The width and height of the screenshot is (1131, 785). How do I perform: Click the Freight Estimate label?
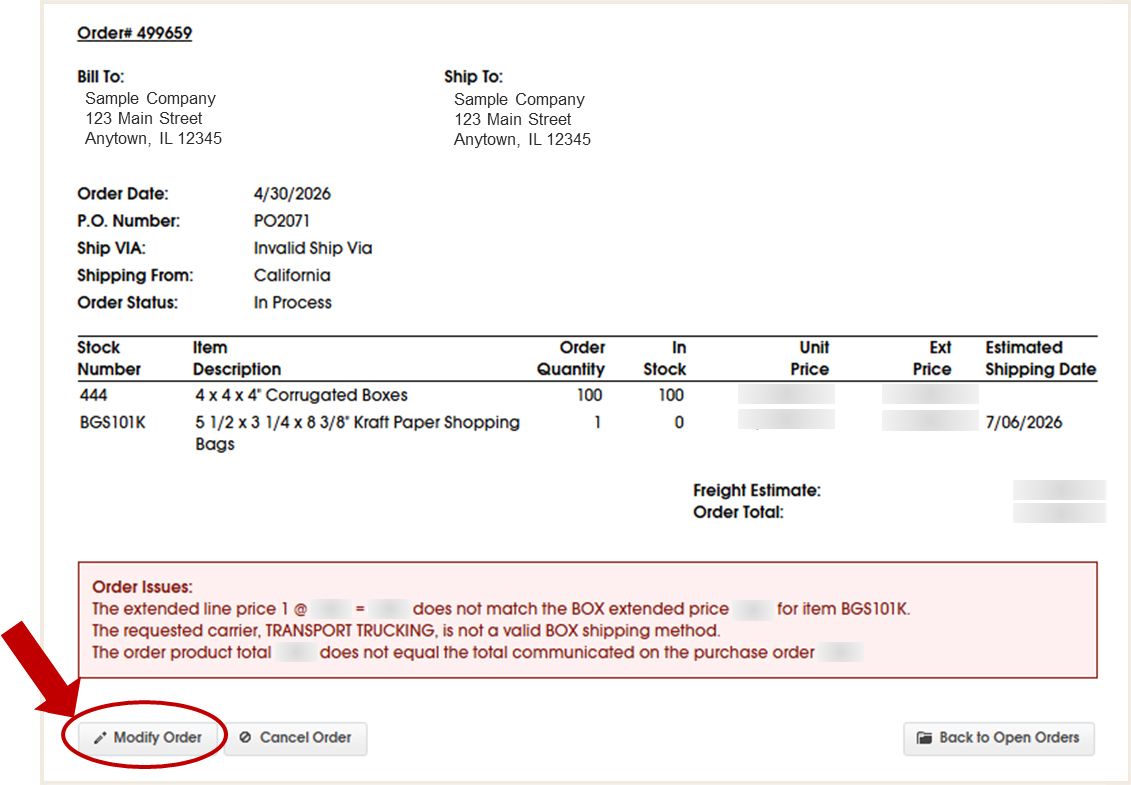pos(757,491)
